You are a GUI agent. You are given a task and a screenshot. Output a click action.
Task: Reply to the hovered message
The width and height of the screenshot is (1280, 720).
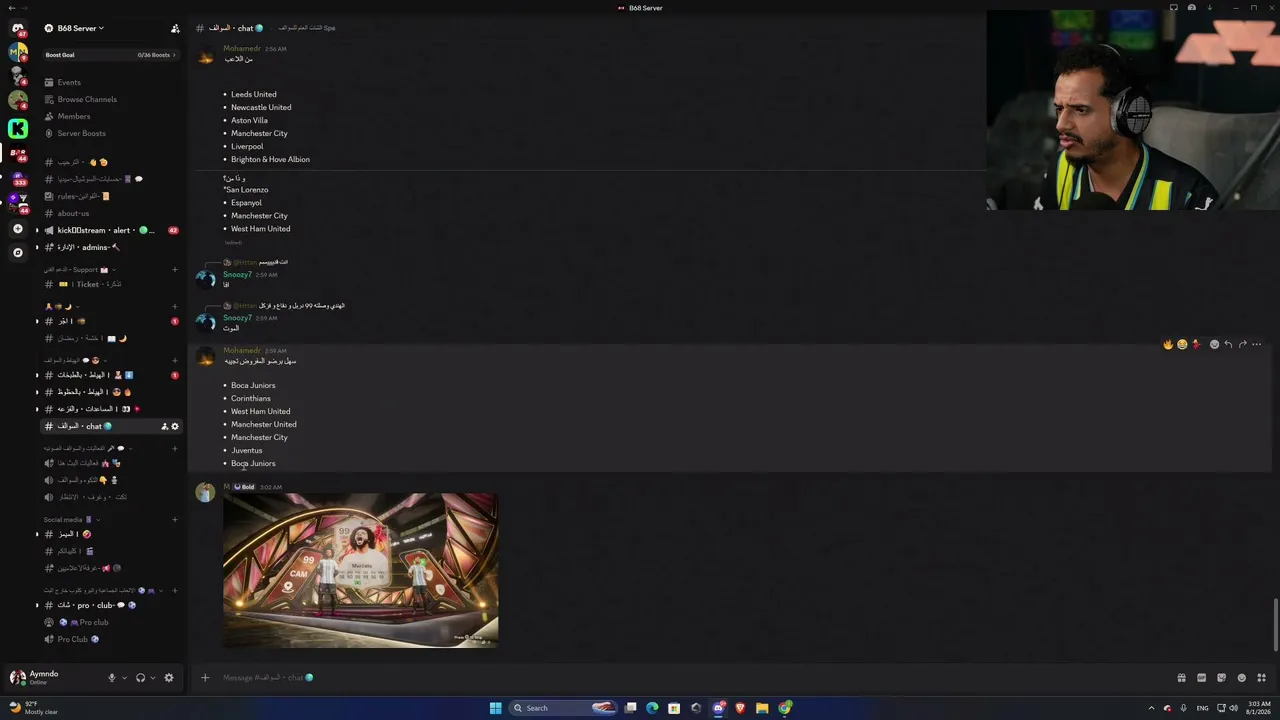pos(1228,344)
